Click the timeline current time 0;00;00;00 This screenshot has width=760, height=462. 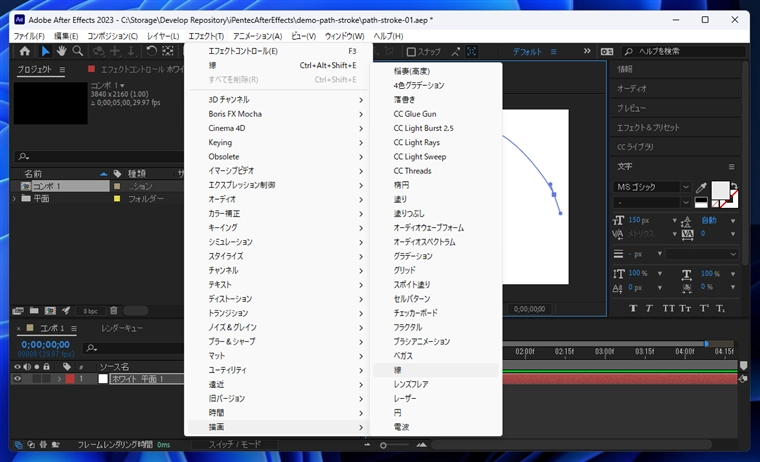[46, 345]
